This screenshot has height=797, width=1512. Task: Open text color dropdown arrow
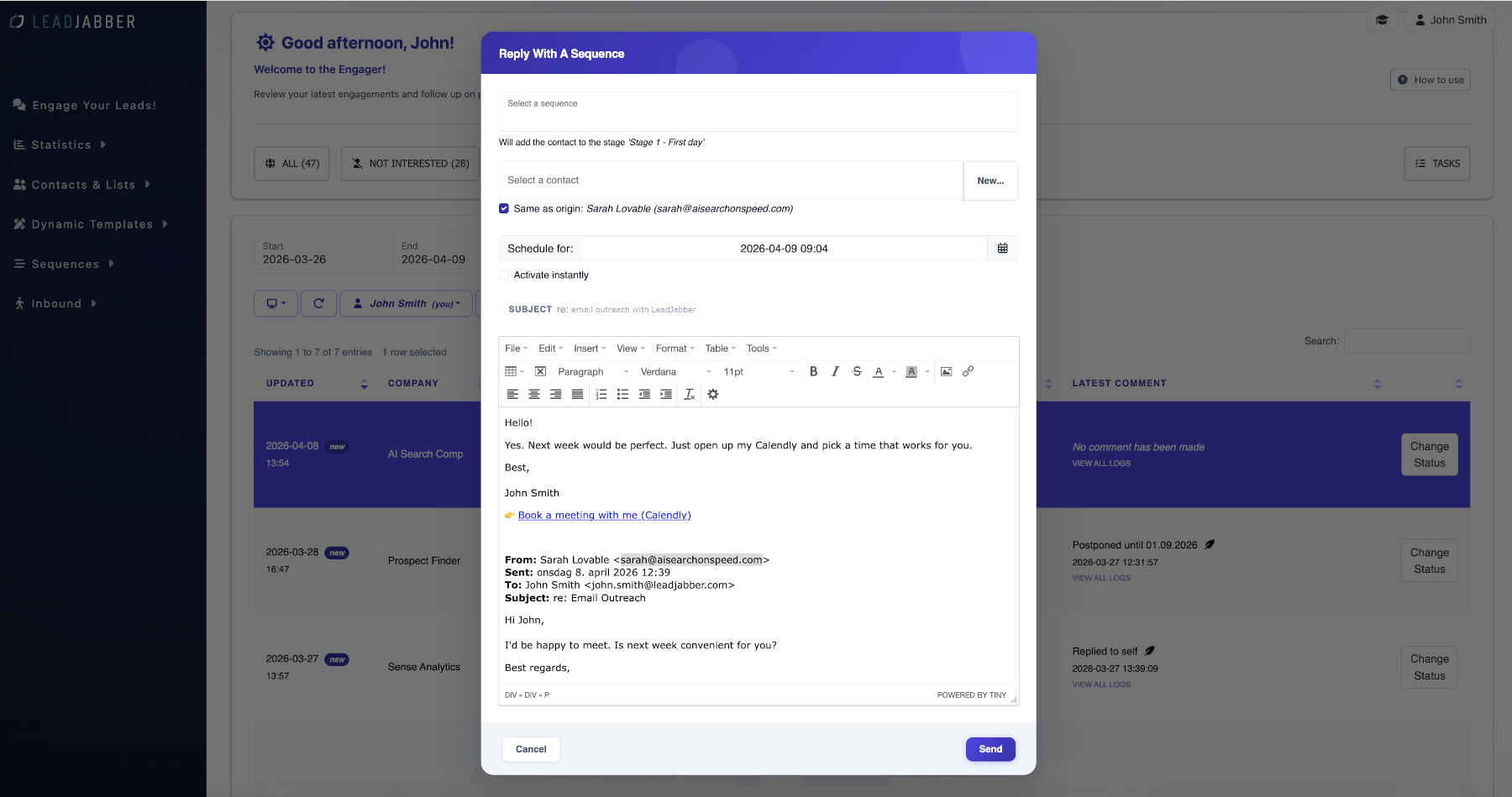(894, 371)
